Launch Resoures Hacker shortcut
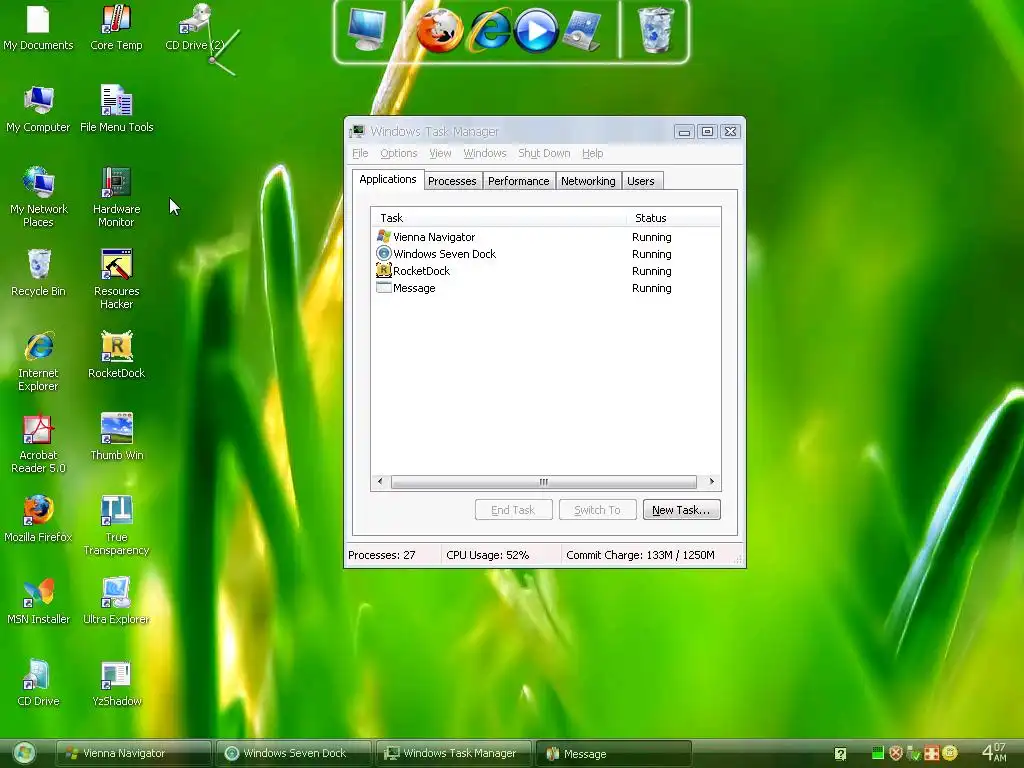Screen dimensions: 1024x768 116,280
